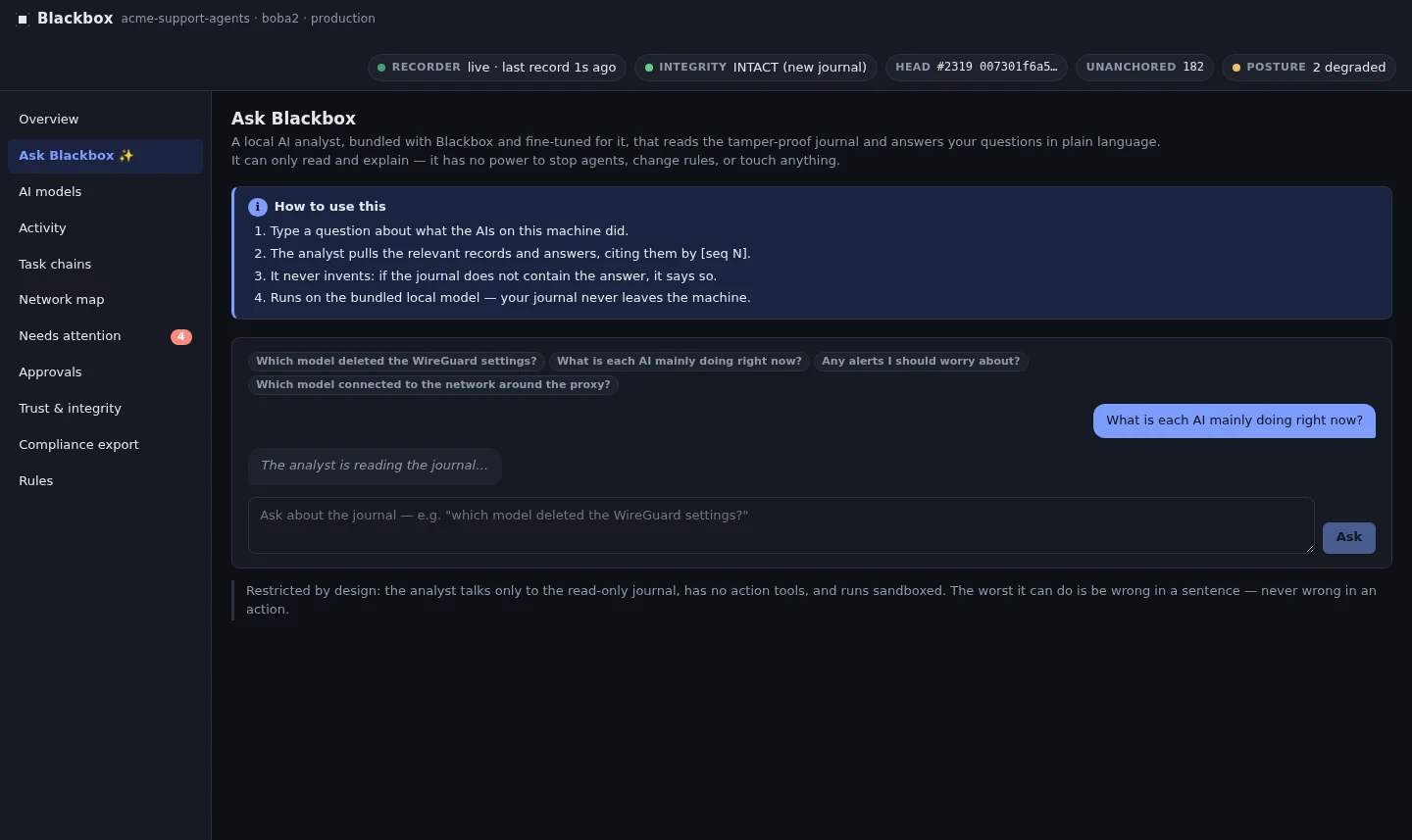
Task: Click the Blackbox logo square icon
Action: pos(23,19)
